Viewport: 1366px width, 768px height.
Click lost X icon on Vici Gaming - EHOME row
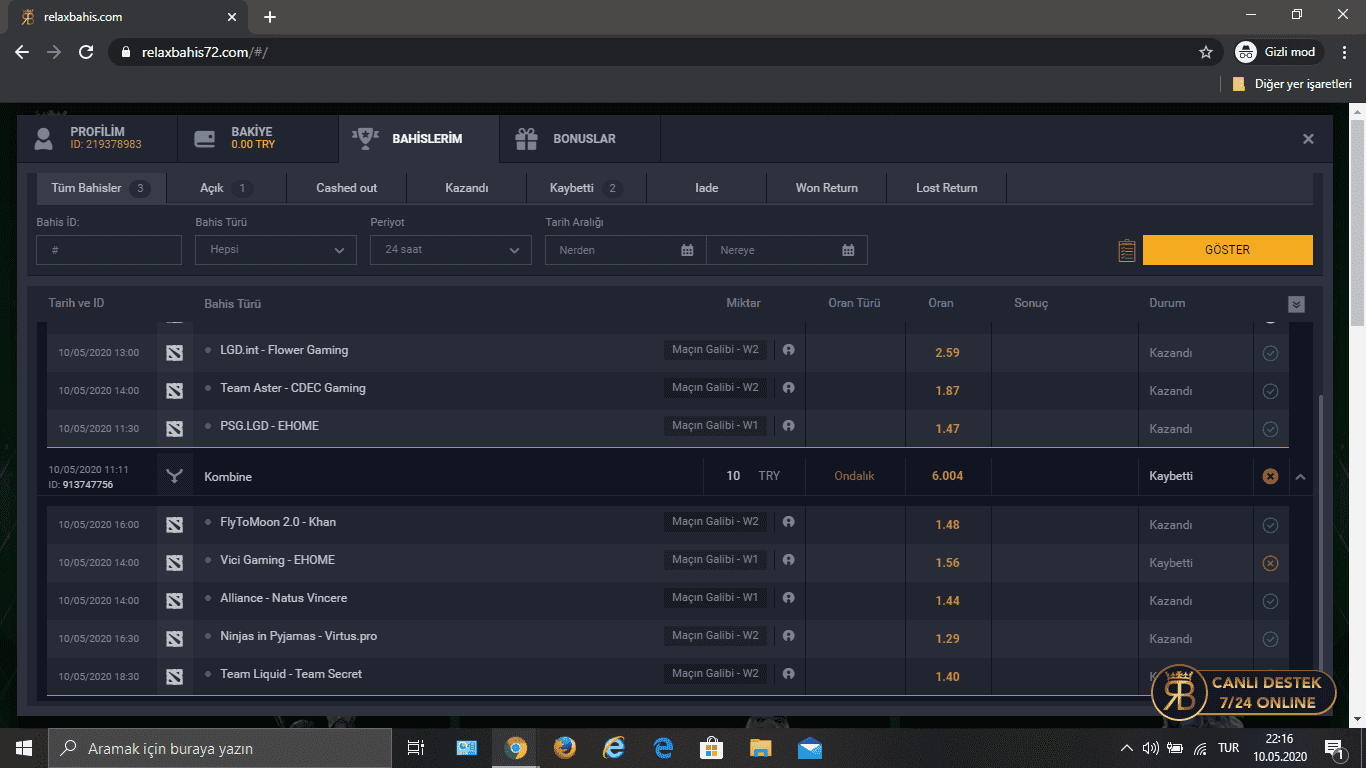1270,563
